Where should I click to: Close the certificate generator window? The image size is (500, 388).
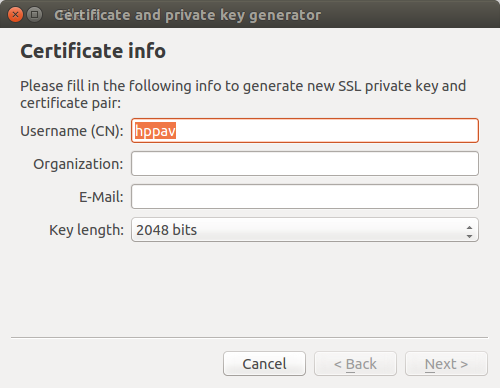[15, 15]
